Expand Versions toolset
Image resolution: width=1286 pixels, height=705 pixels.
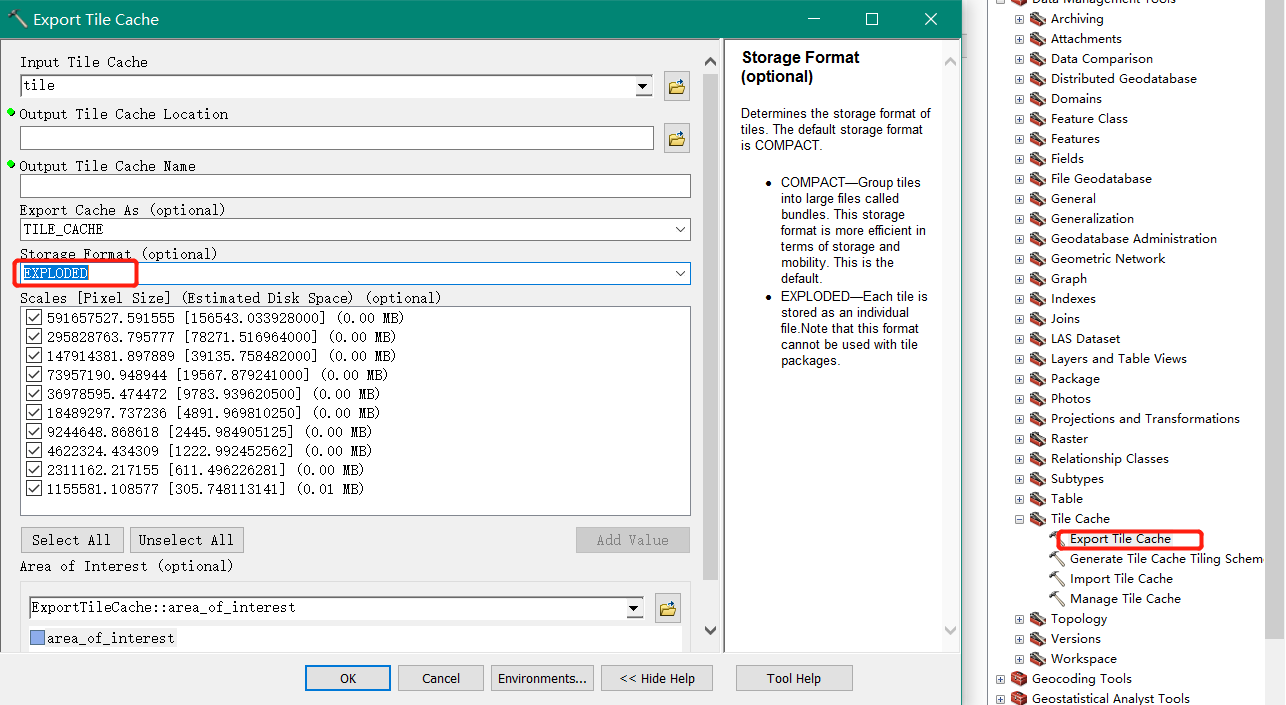(x=1019, y=639)
